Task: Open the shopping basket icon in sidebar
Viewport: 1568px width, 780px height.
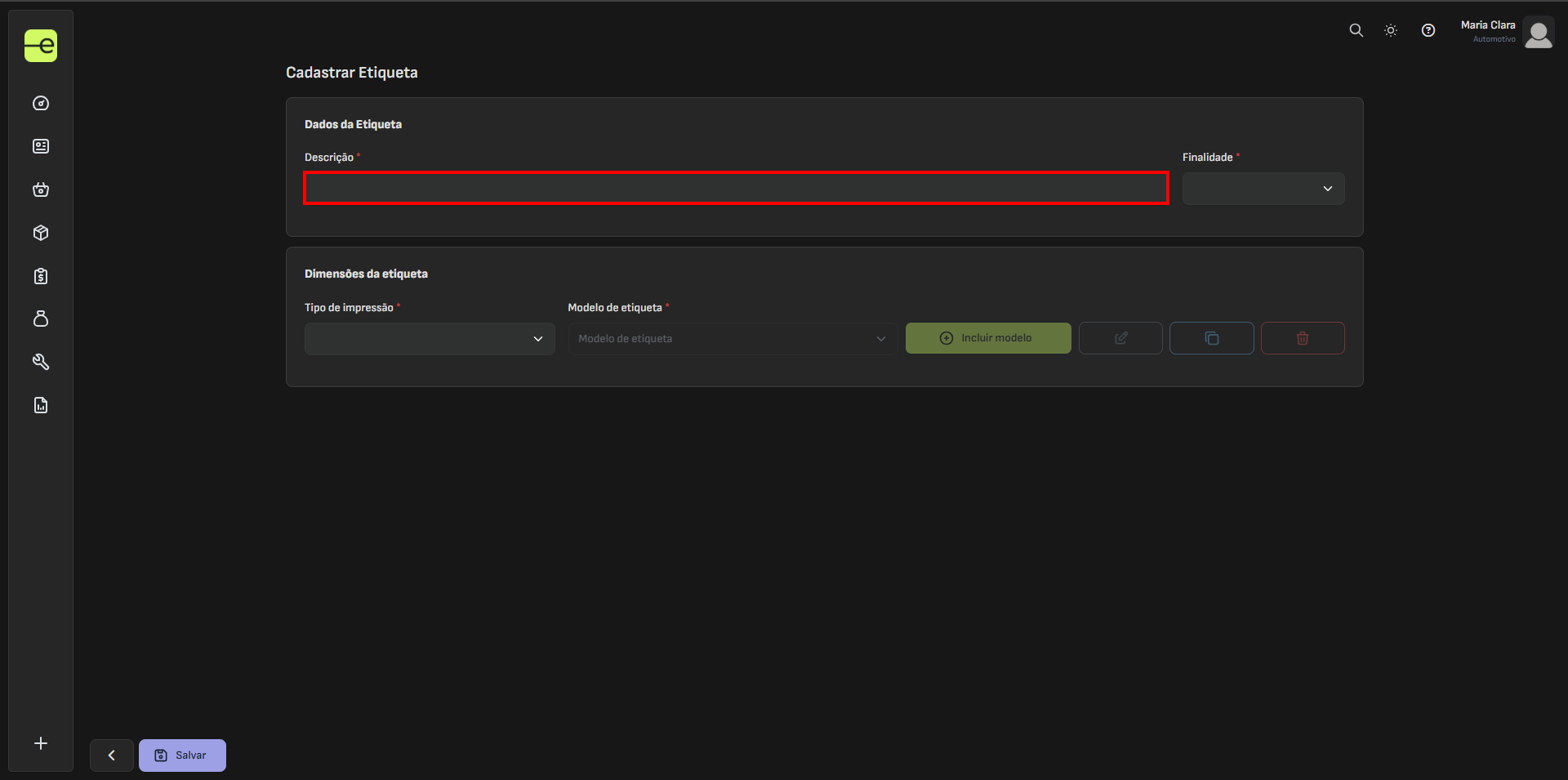Action: (x=41, y=189)
